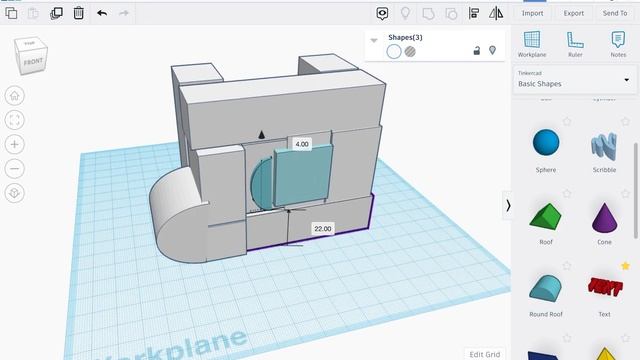Click the view cube FRONT face
The image size is (640, 360).
(x=33, y=62)
